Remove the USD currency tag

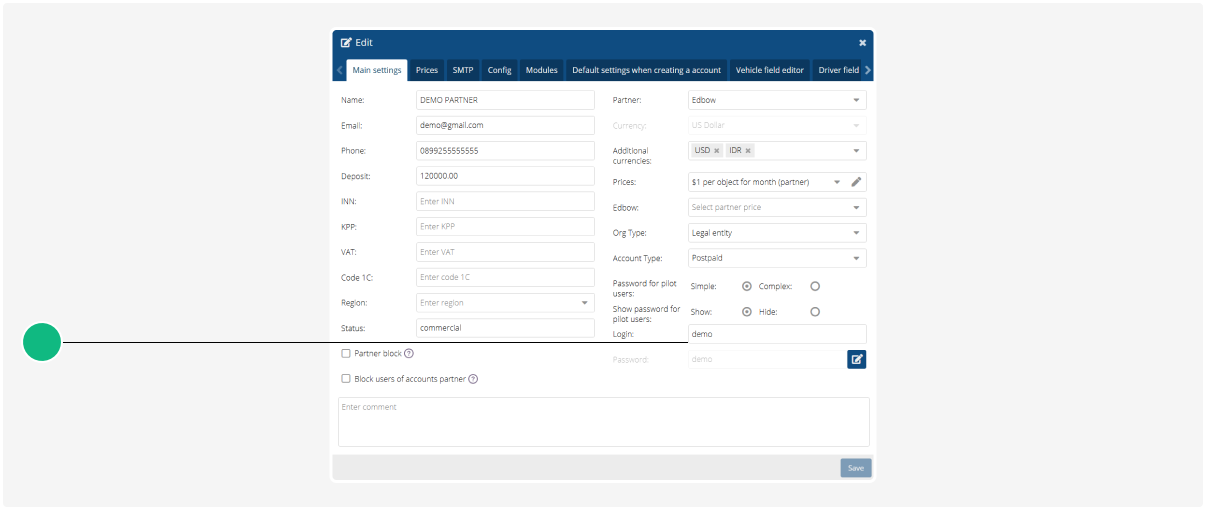(x=717, y=151)
